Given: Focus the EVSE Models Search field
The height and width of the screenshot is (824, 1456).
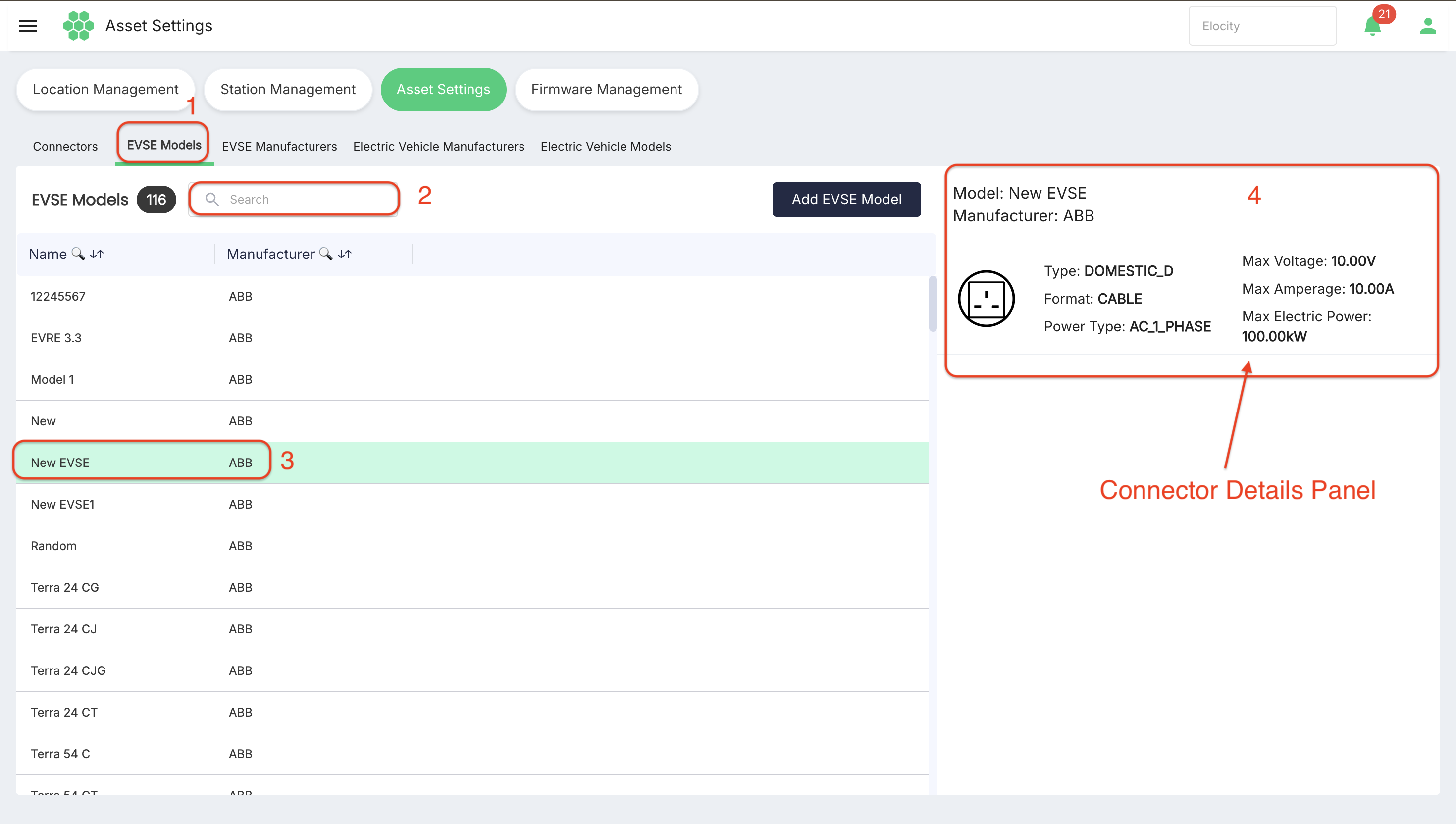Looking at the screenshot, I should [294, 199].
